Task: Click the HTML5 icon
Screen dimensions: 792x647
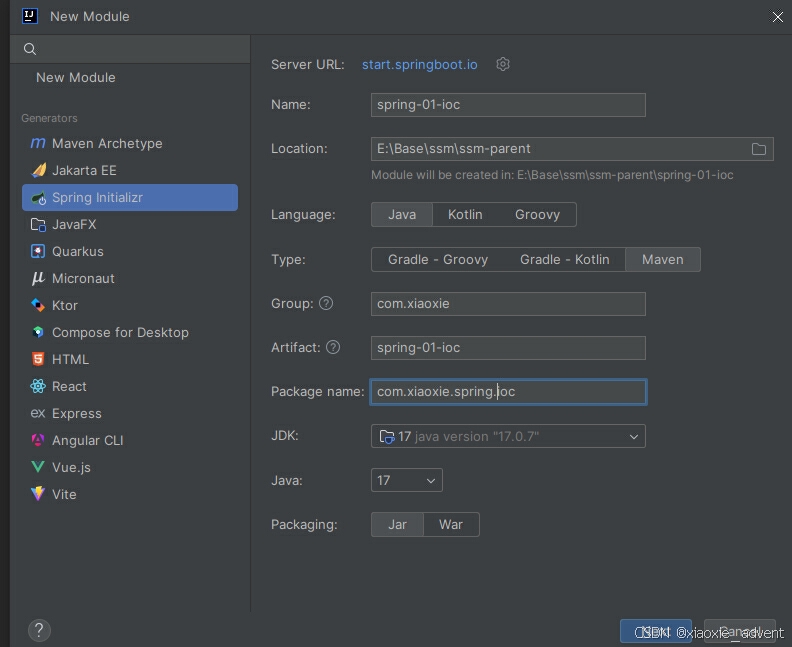Action: point(38,359)
